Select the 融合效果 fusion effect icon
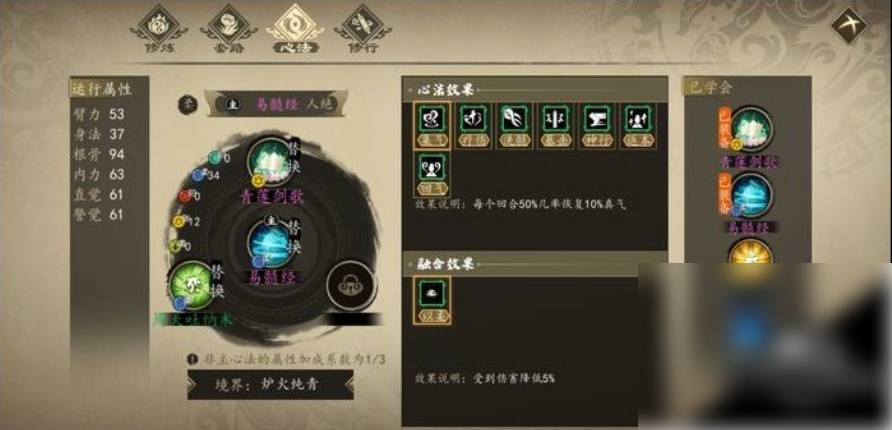892x430 pixels. pos(432,300)
